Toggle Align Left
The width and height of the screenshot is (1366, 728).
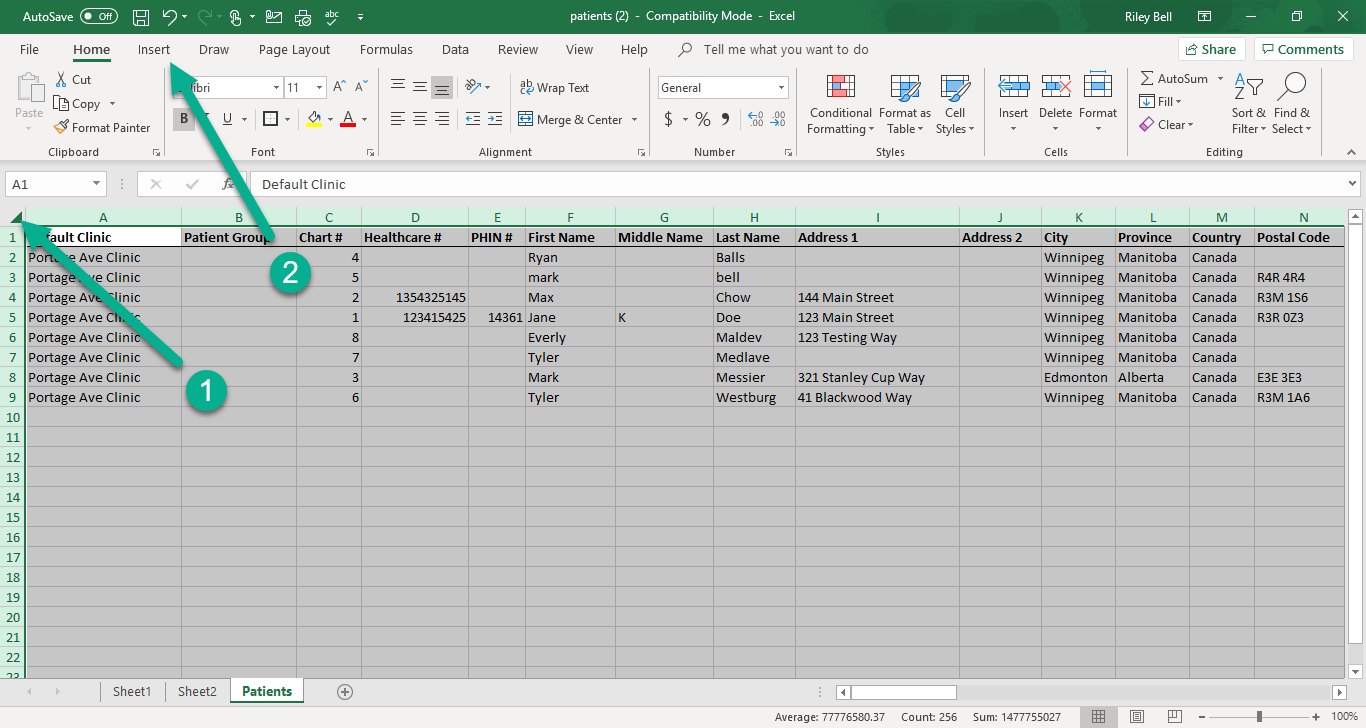397,119
